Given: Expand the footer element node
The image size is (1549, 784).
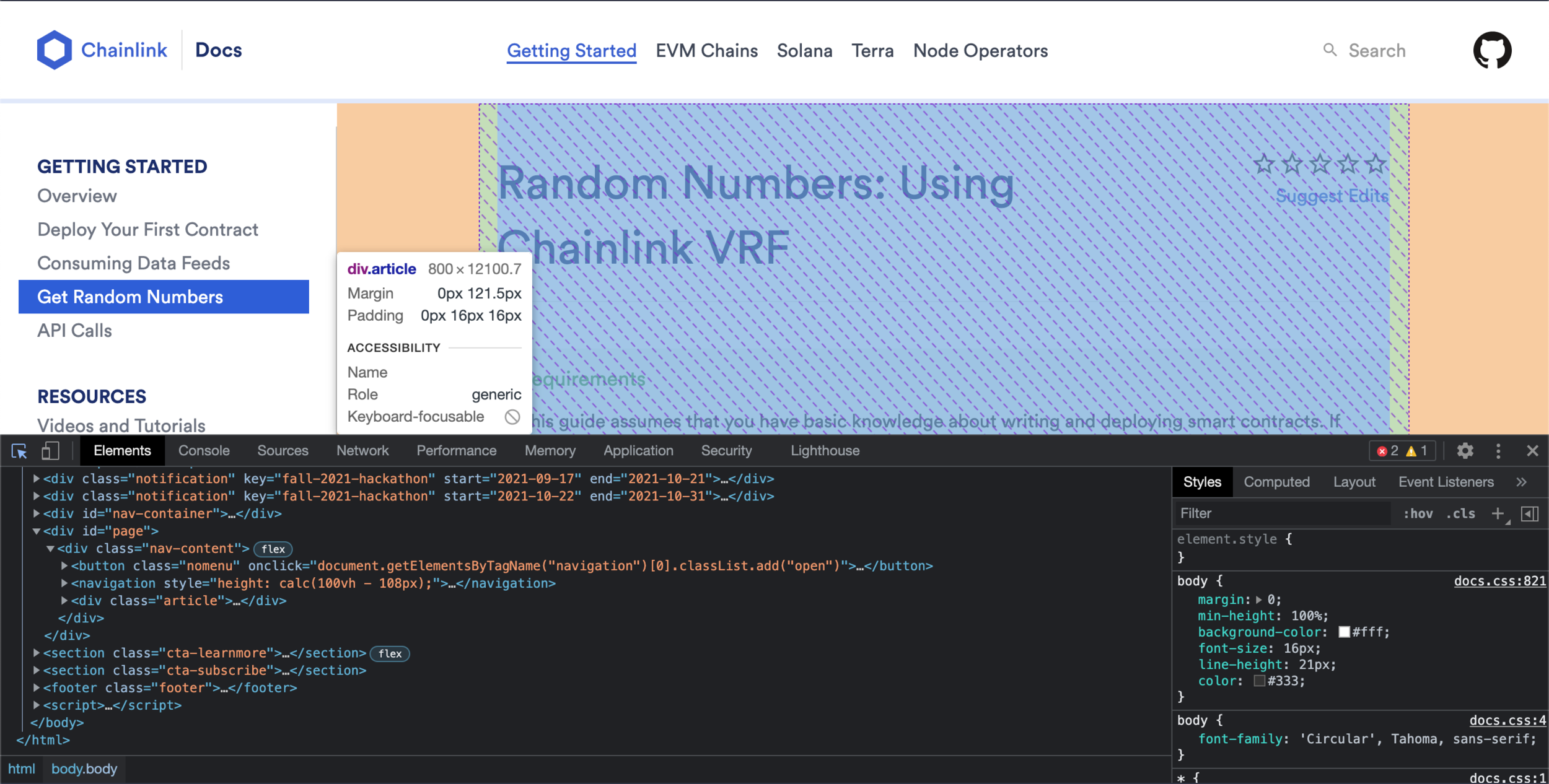Looking at the screenshot, I should (x=36, y=687).
